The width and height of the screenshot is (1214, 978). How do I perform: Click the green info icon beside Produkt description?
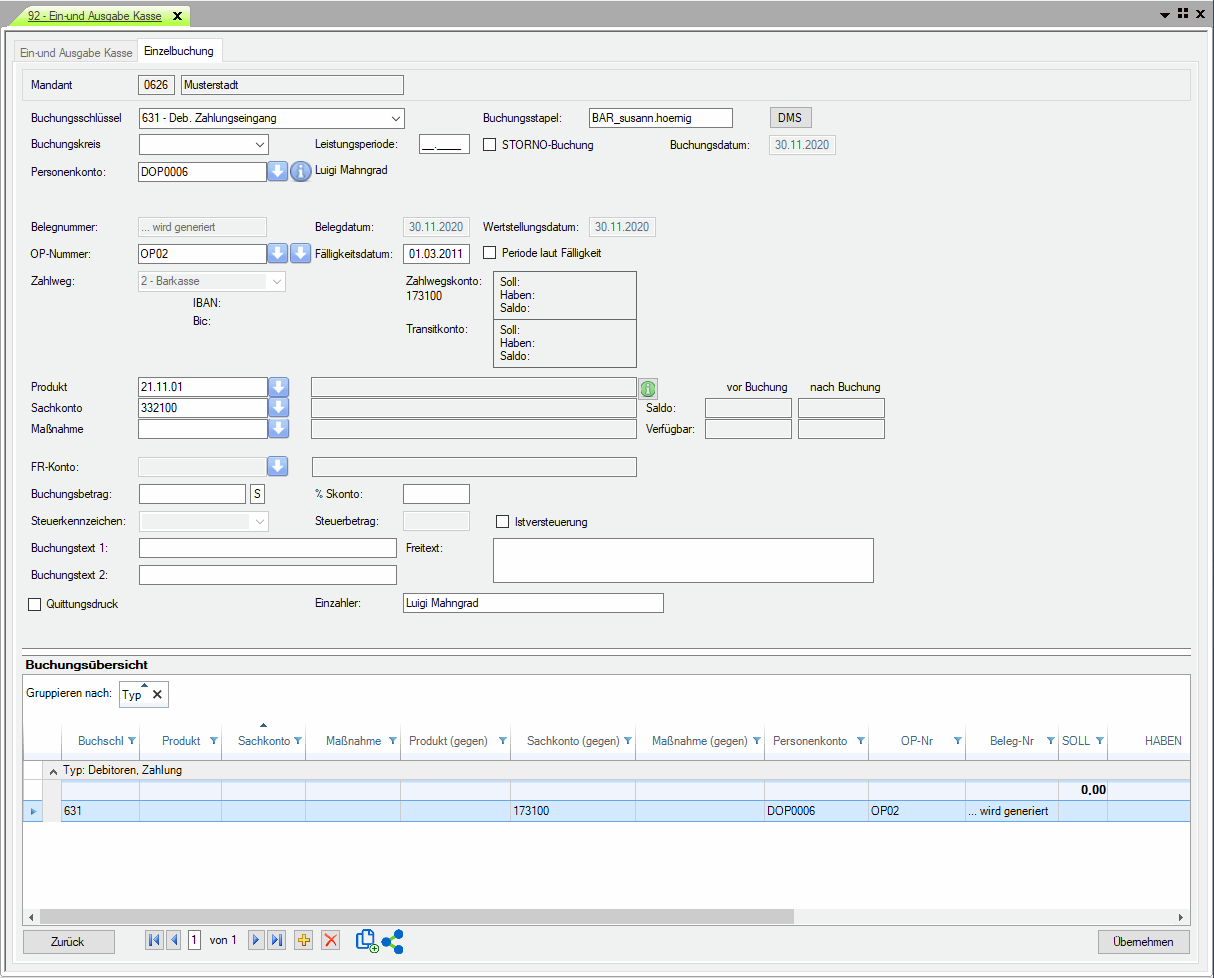tap(647, 388)
